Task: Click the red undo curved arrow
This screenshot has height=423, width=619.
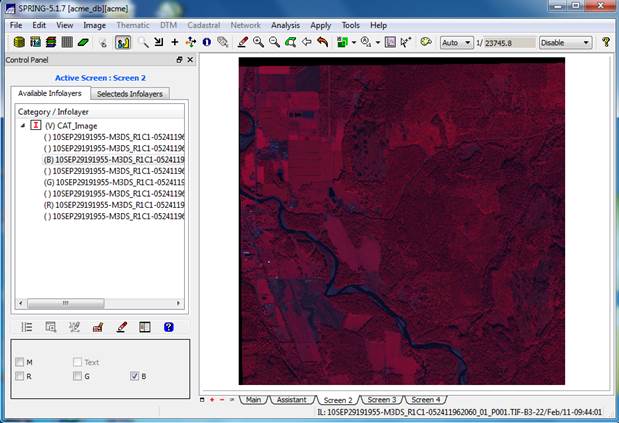Action: pyautogui.click(x=323, y=42)
